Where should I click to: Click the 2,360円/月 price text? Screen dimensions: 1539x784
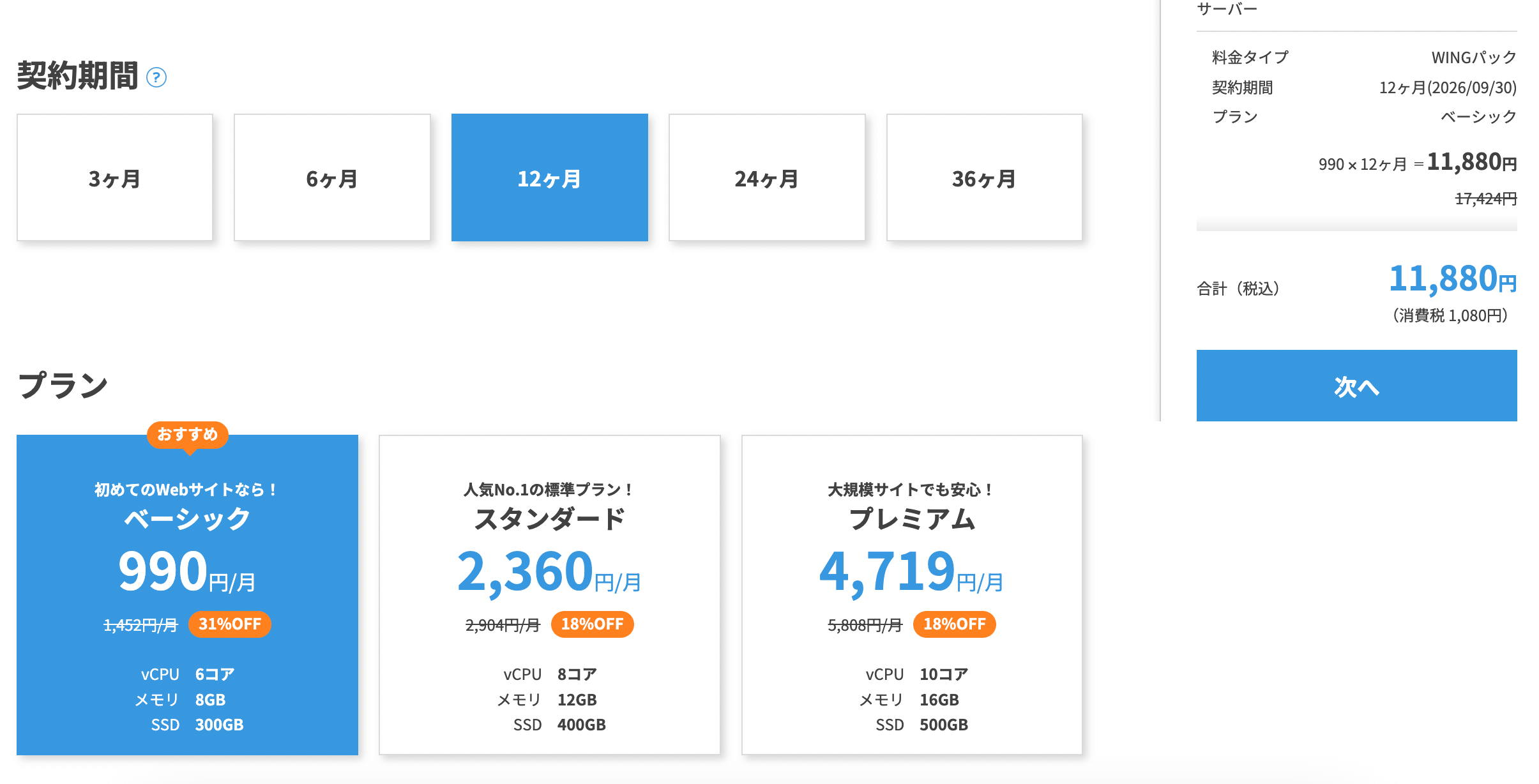pyautogui.click(x=549, y=571)
